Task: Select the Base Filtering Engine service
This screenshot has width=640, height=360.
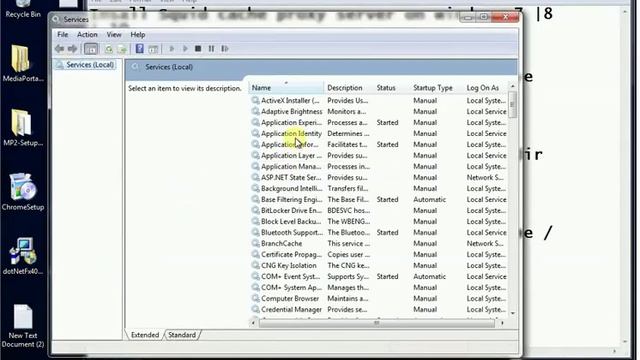Action: tap(378, 200)
